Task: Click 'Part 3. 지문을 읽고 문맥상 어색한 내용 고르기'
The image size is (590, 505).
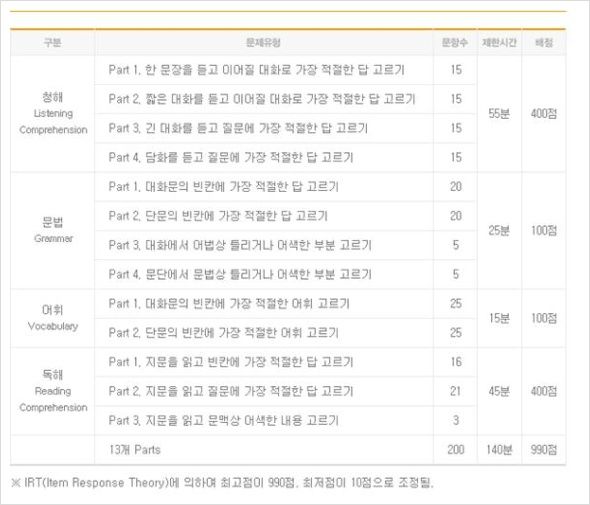Action: [x=224, y=420]
